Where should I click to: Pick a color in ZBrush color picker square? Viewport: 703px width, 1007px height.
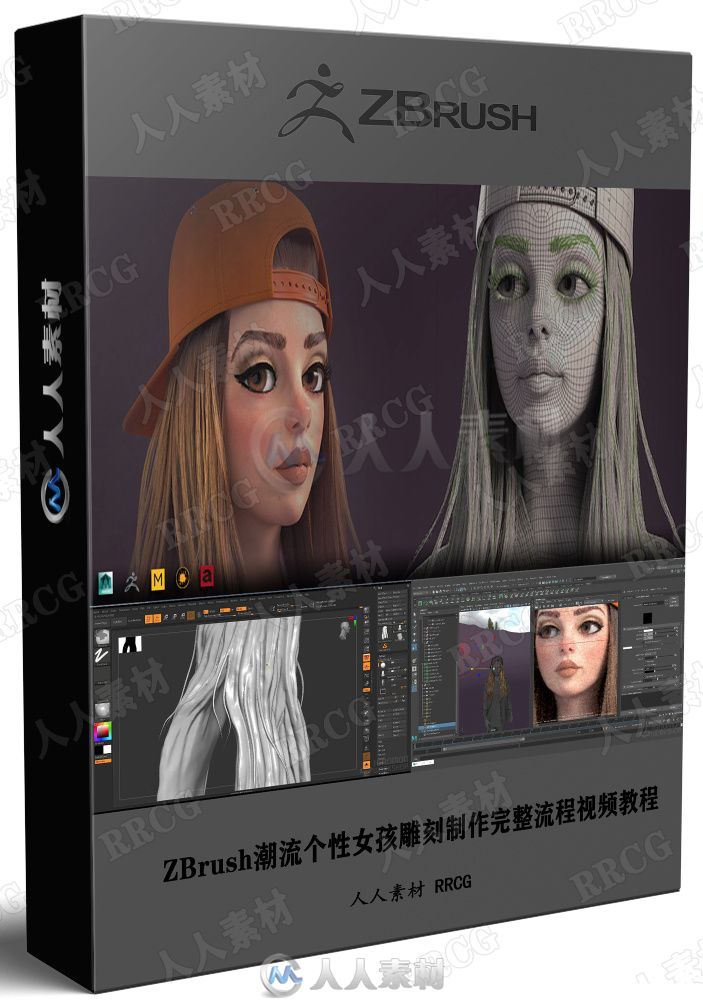(x=103, y=732)
